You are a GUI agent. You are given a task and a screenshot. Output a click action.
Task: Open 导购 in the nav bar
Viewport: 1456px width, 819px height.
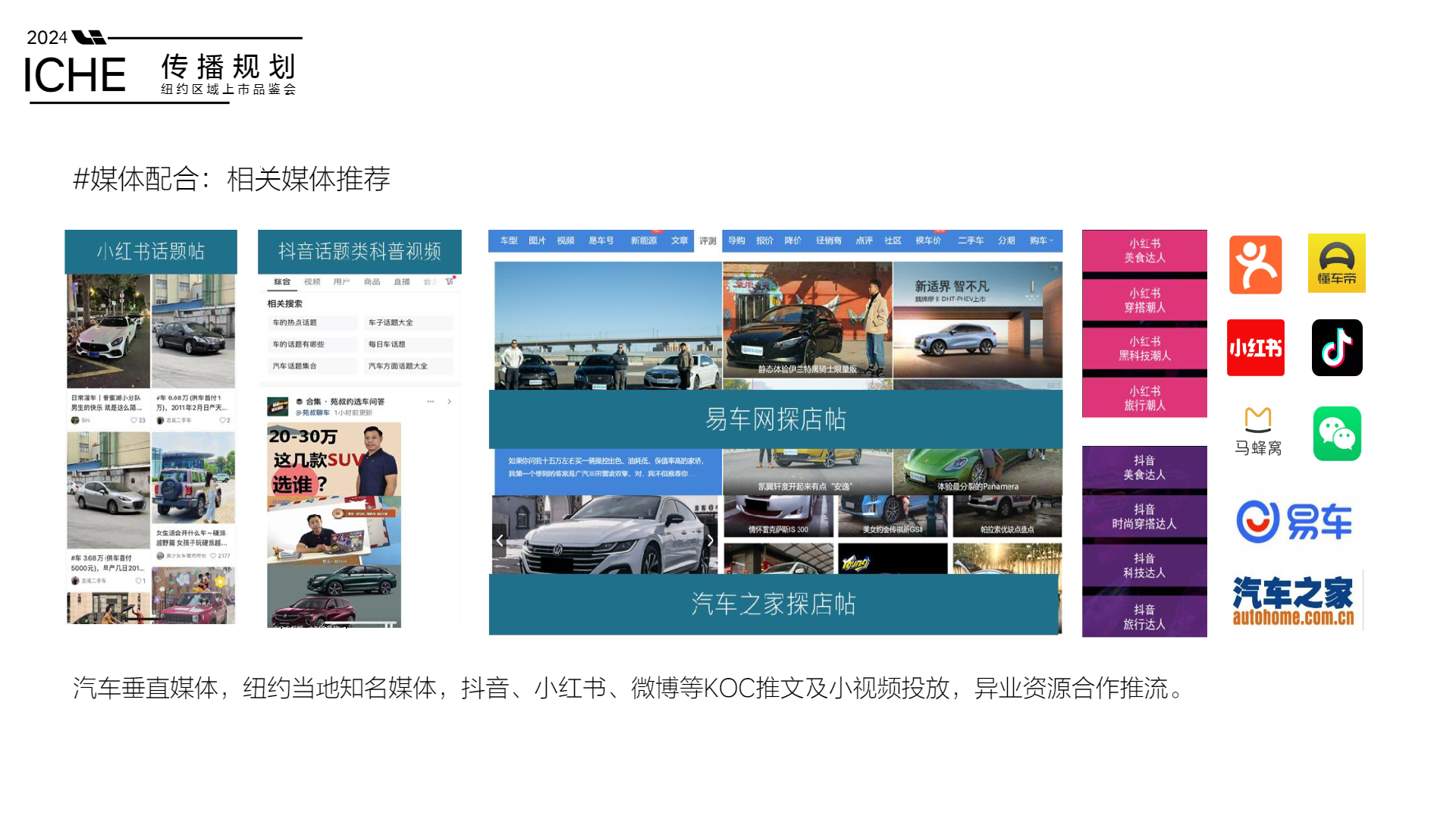pyautogui.click(x=736, y=240)
